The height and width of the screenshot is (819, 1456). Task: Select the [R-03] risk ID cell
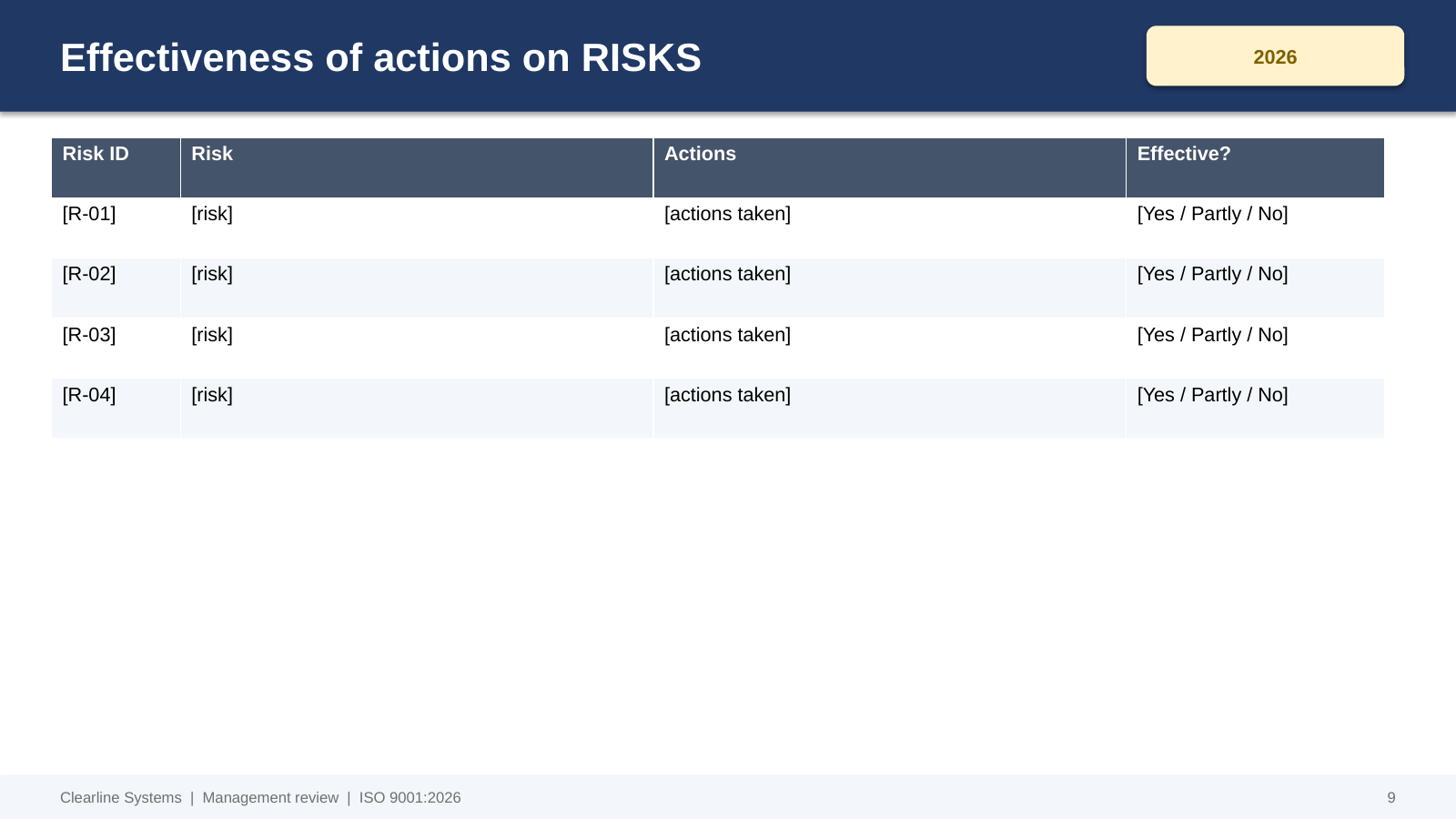[x=116, y=348]
